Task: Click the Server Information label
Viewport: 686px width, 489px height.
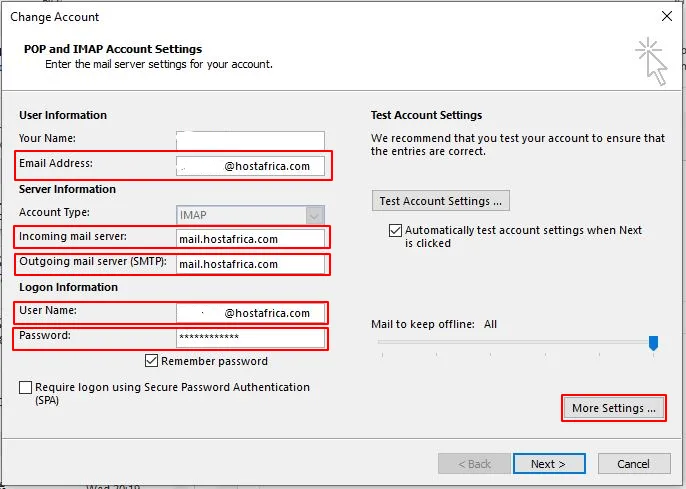Action: click(67, 189)
